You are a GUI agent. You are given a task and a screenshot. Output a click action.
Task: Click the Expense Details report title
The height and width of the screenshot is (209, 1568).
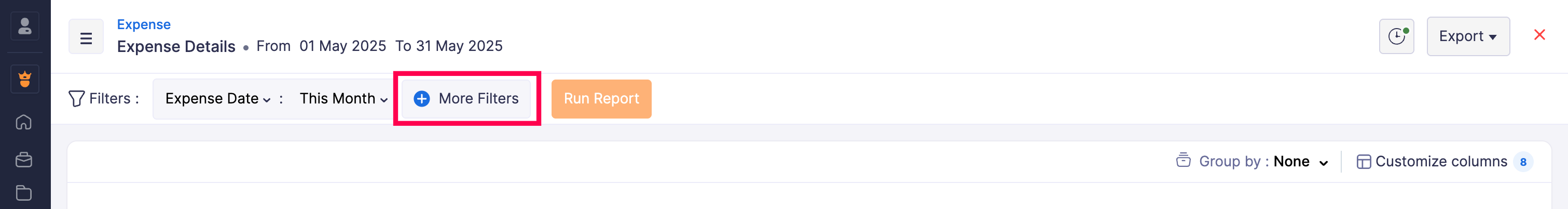(x=176, y=46)
